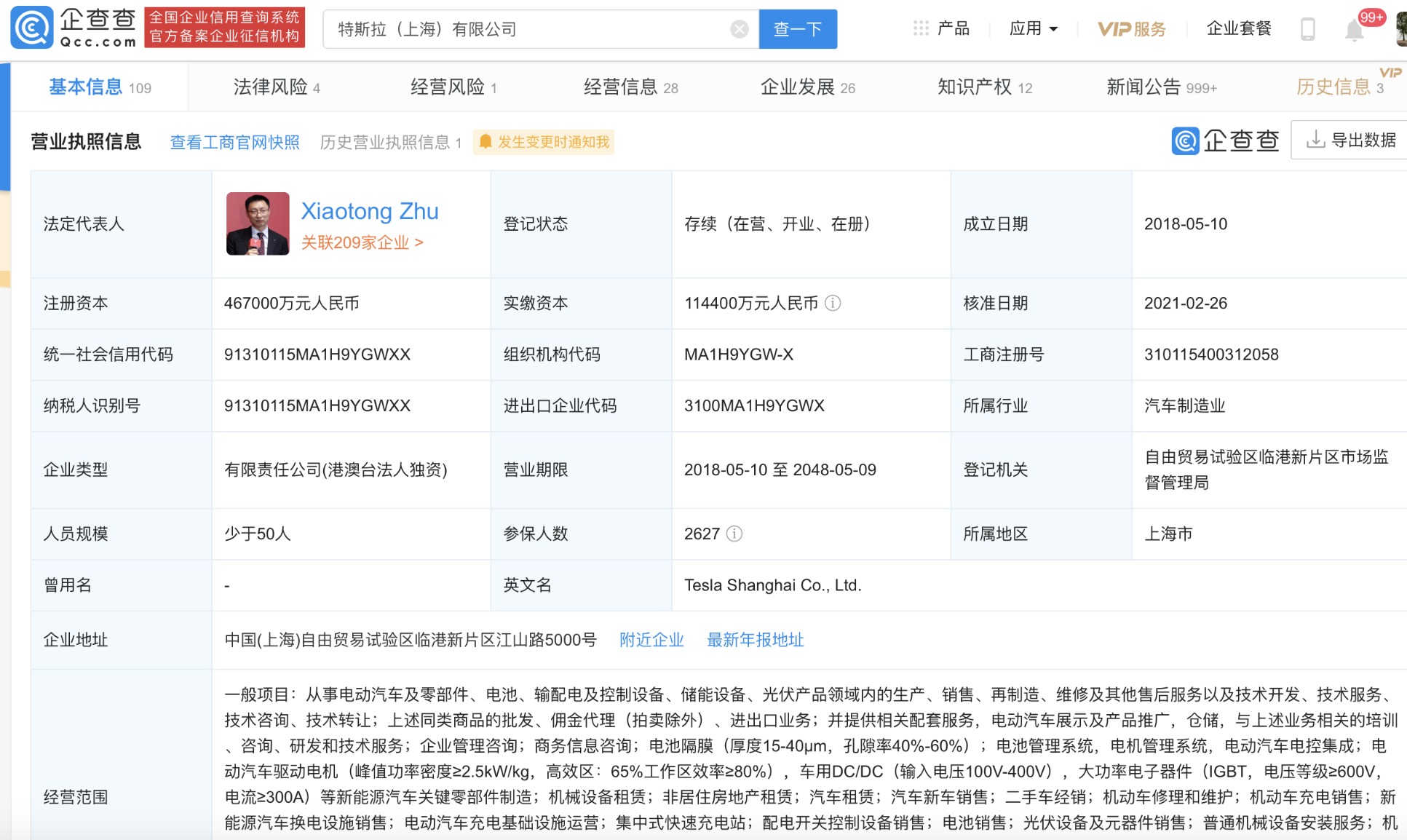The height and width of the screenshot is (840, 1407).
Task: Click the 查一下 search button
Action: pyautogui.click(x=798, y=29)
